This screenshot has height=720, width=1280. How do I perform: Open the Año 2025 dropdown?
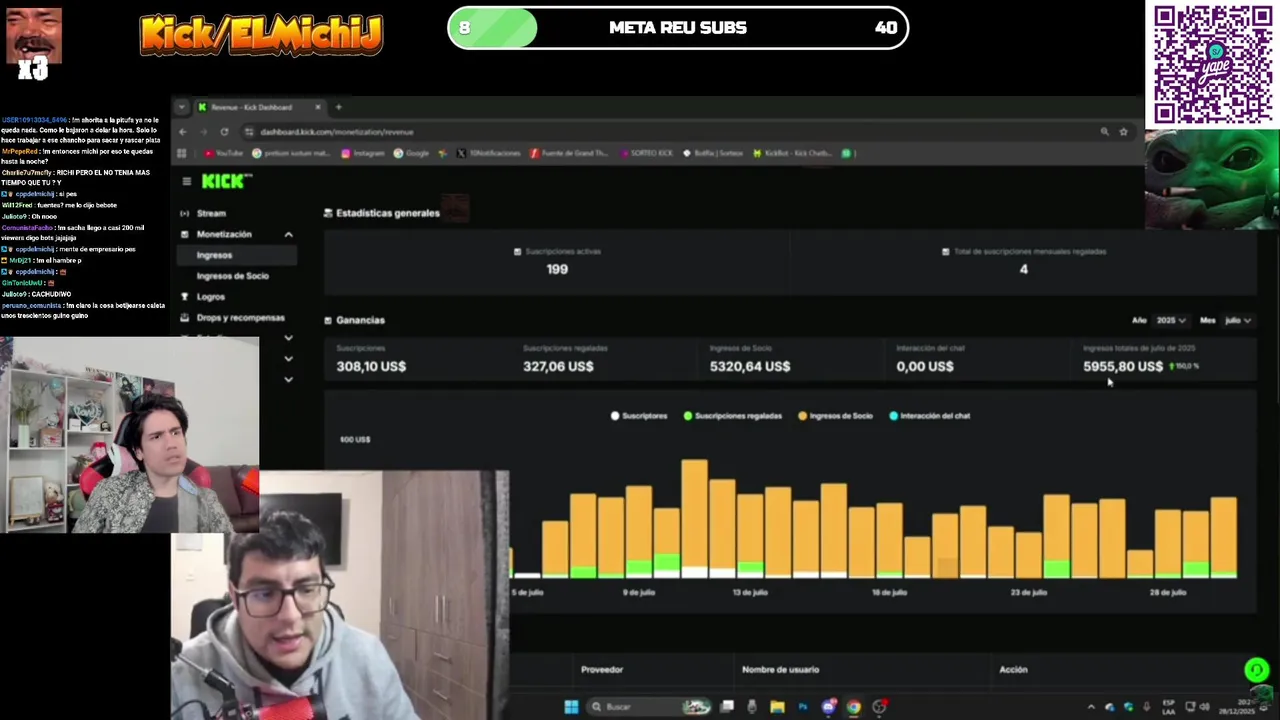pos(1171,320)
